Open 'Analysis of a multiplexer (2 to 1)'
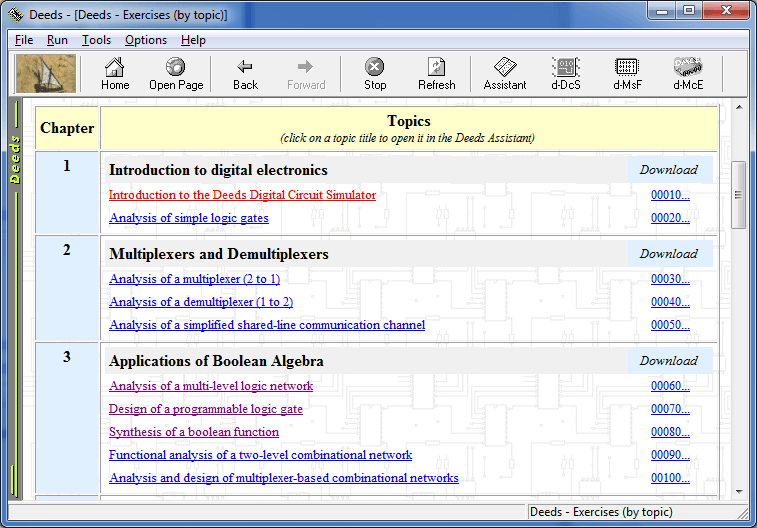The image size is (757, 528). [195, 279]
